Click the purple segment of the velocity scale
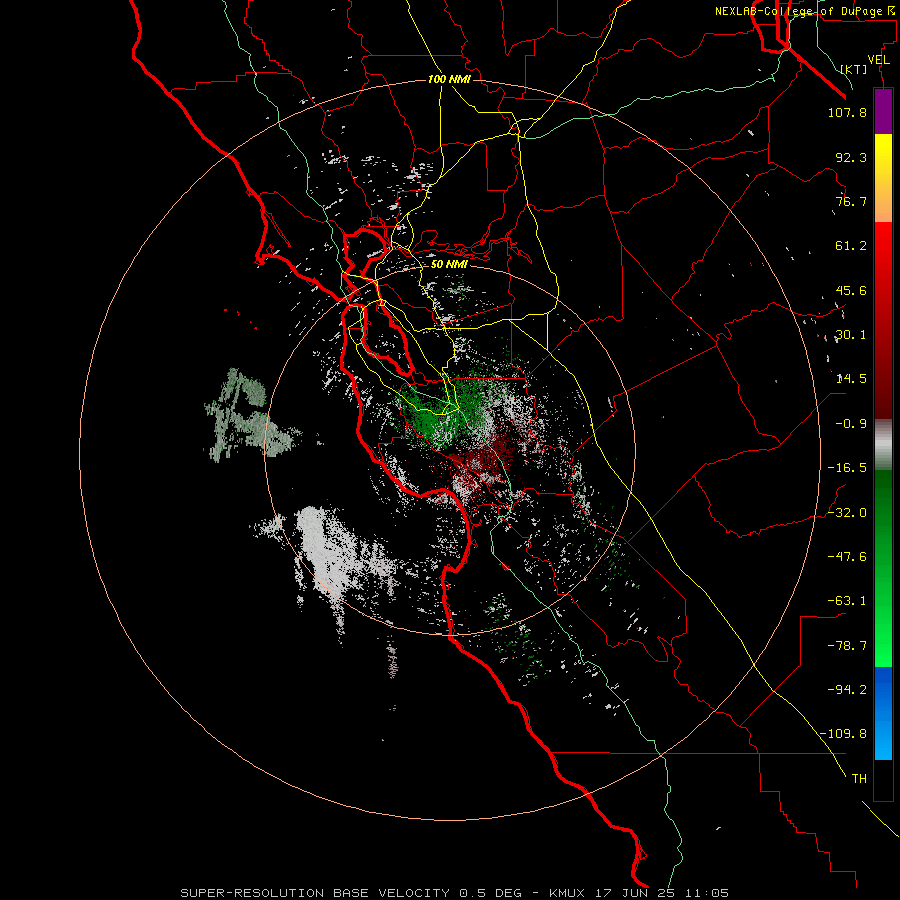The image size is (900, 900). click(883, 112)
